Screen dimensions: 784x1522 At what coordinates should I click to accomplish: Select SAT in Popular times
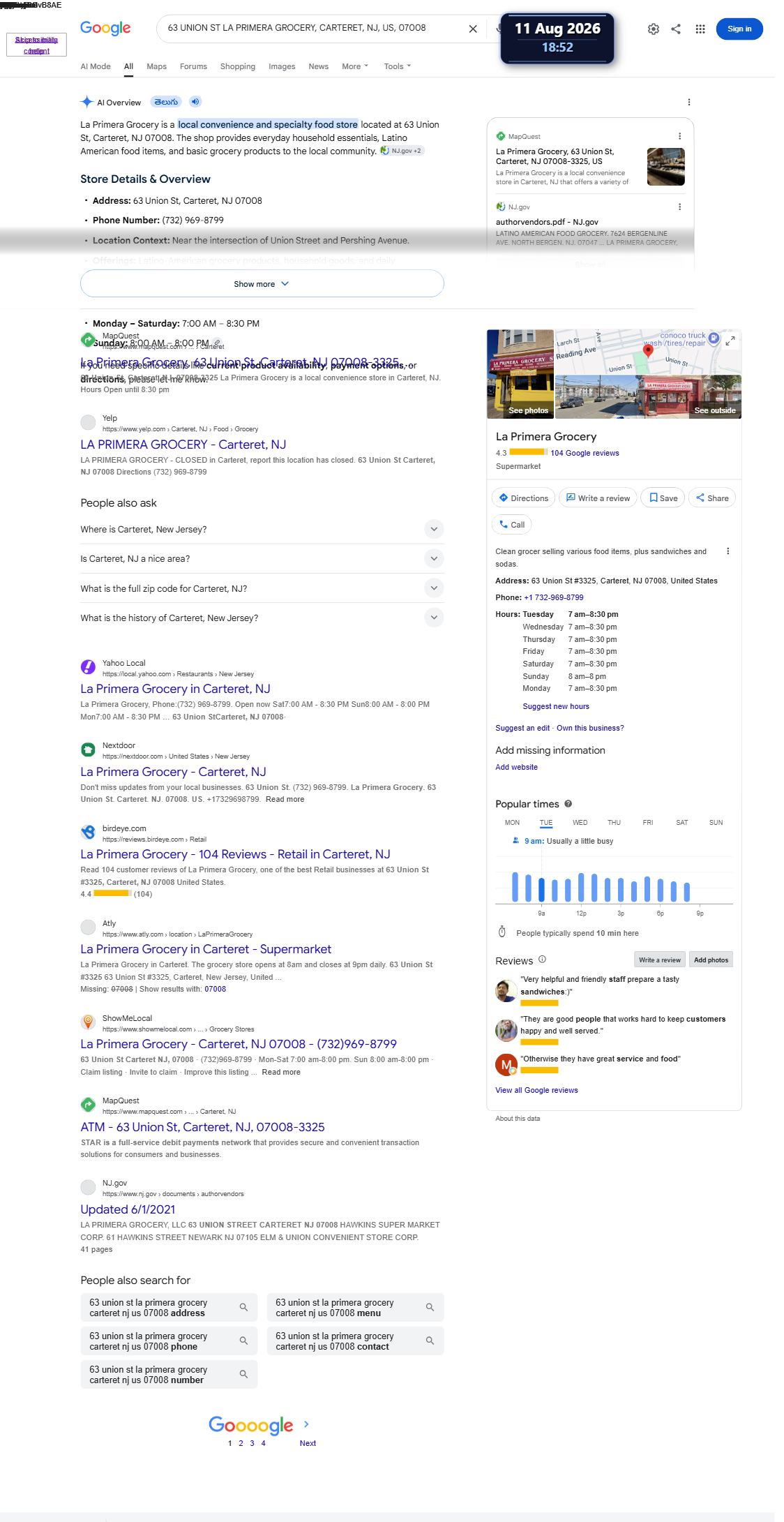(682, 822)
